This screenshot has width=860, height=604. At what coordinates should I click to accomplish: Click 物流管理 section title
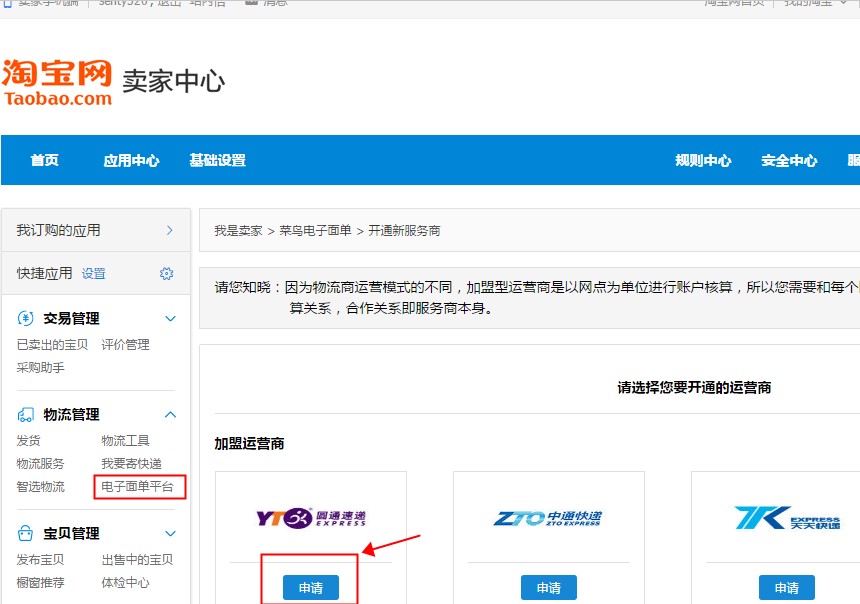pos(71,415)
